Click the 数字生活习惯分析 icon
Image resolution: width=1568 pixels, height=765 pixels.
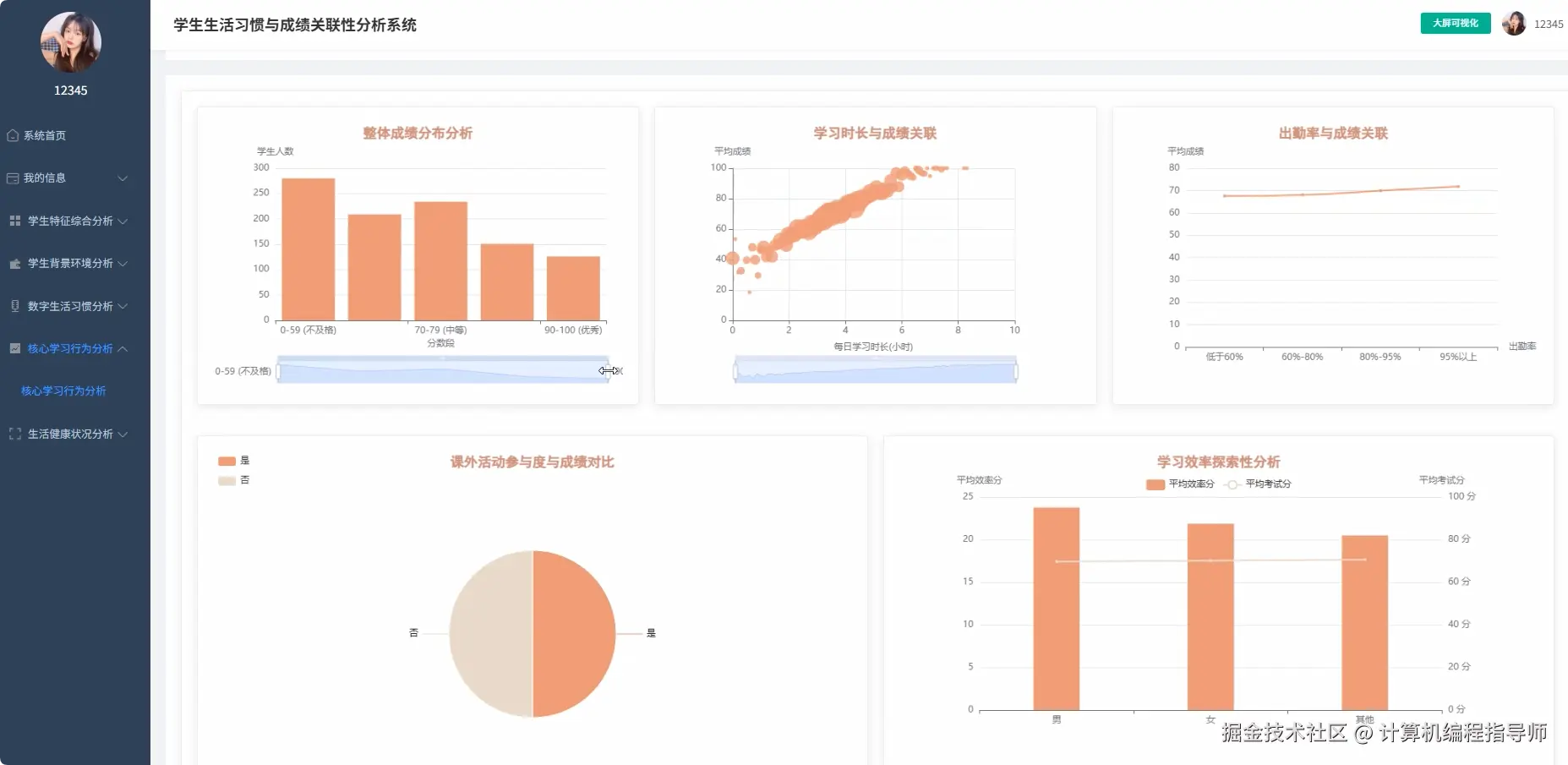[14, 306]
